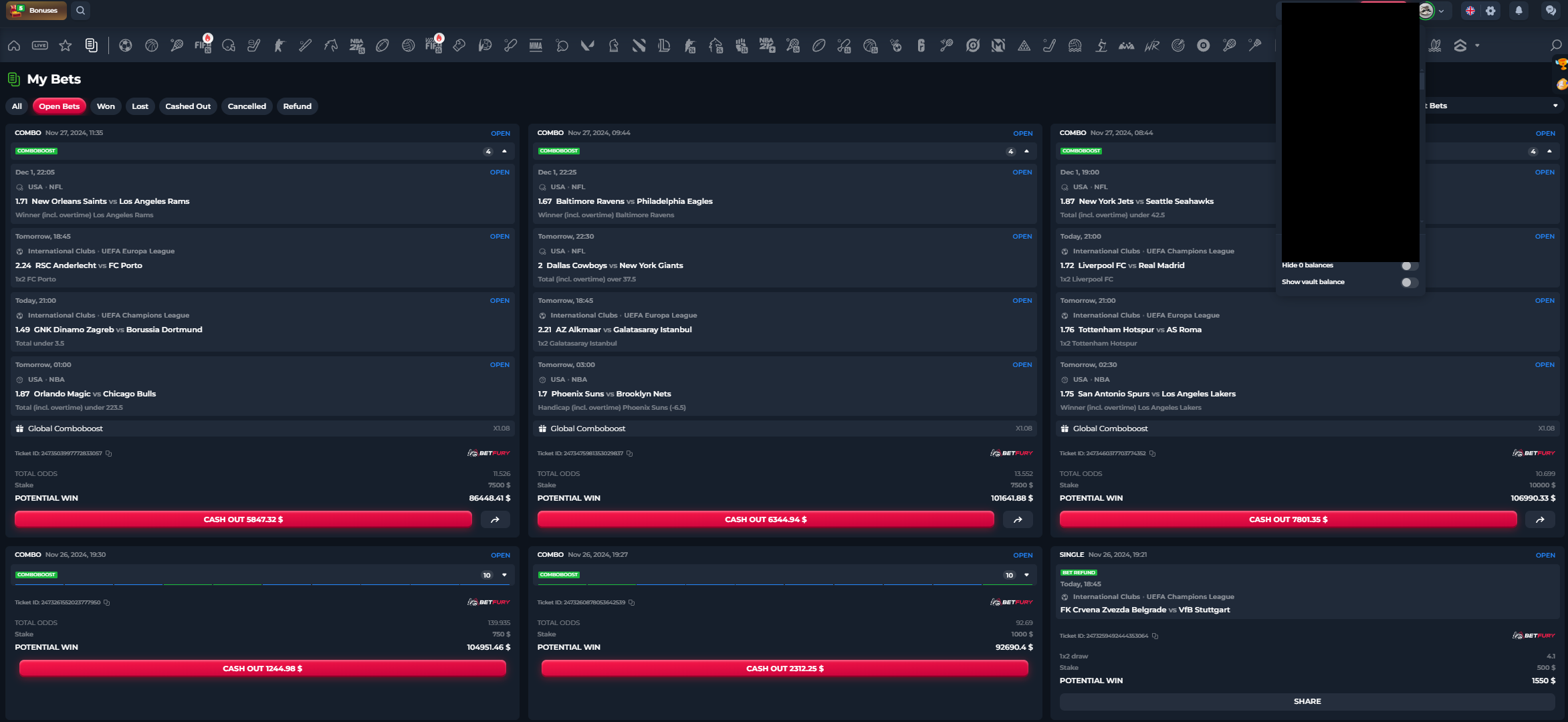This screenshot has width=1568, height=722.
Task: Select the Open Bets tab
Action: pos(59,106)
